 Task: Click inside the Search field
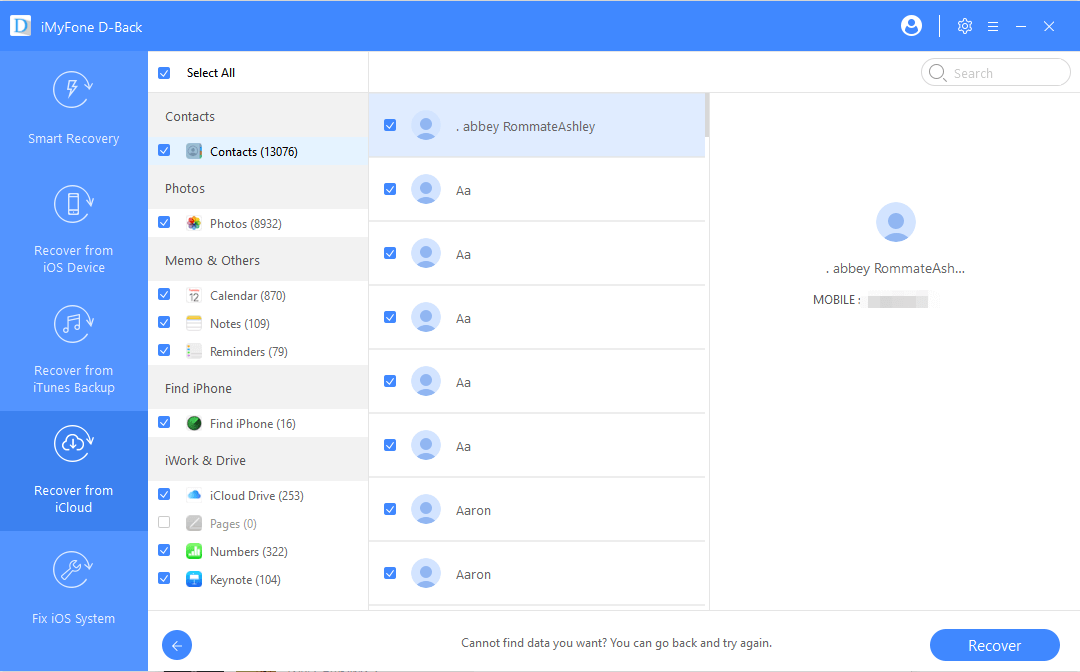point(996,72)
